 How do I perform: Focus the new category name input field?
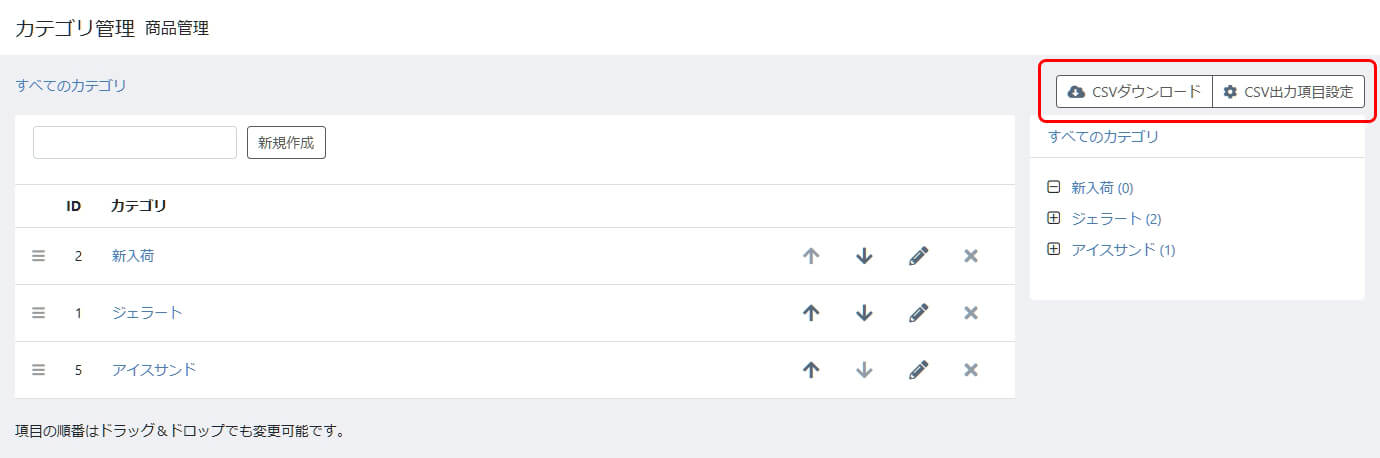[135, 142]
